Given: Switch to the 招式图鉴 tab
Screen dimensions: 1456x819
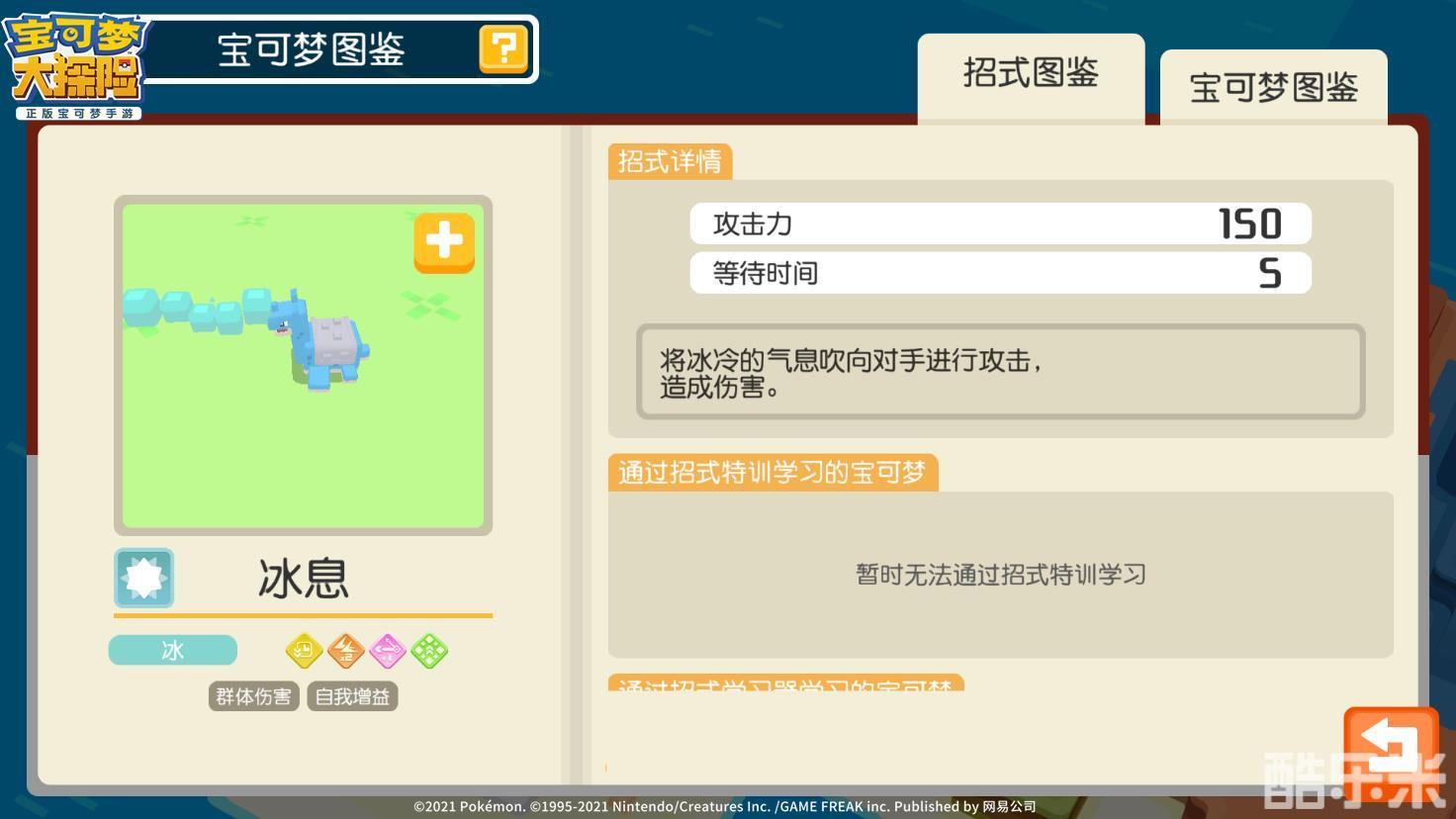Looking at the screenshot, I should 1031,77.
